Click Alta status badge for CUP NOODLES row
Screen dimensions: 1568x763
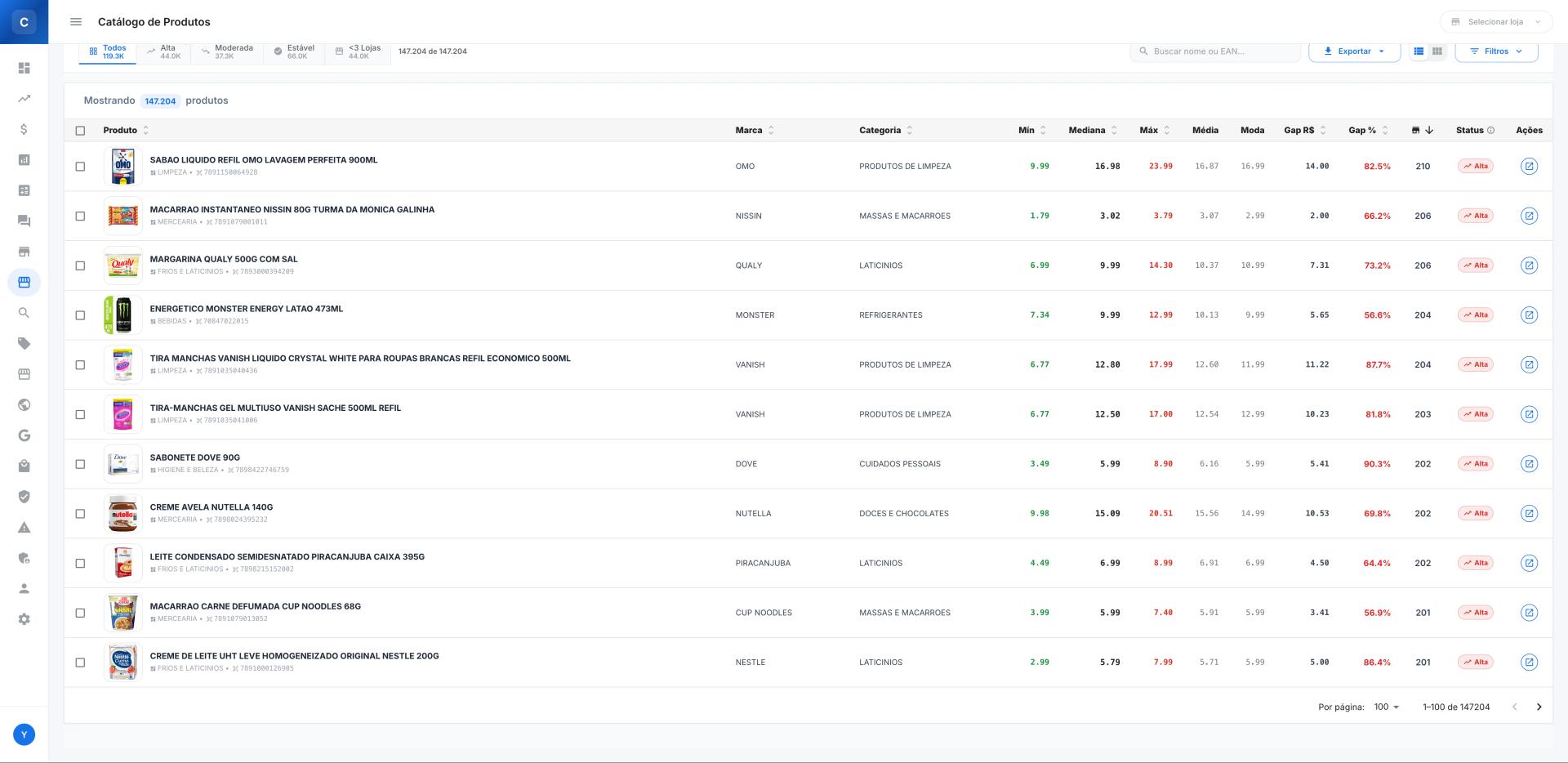point(1476,613)
